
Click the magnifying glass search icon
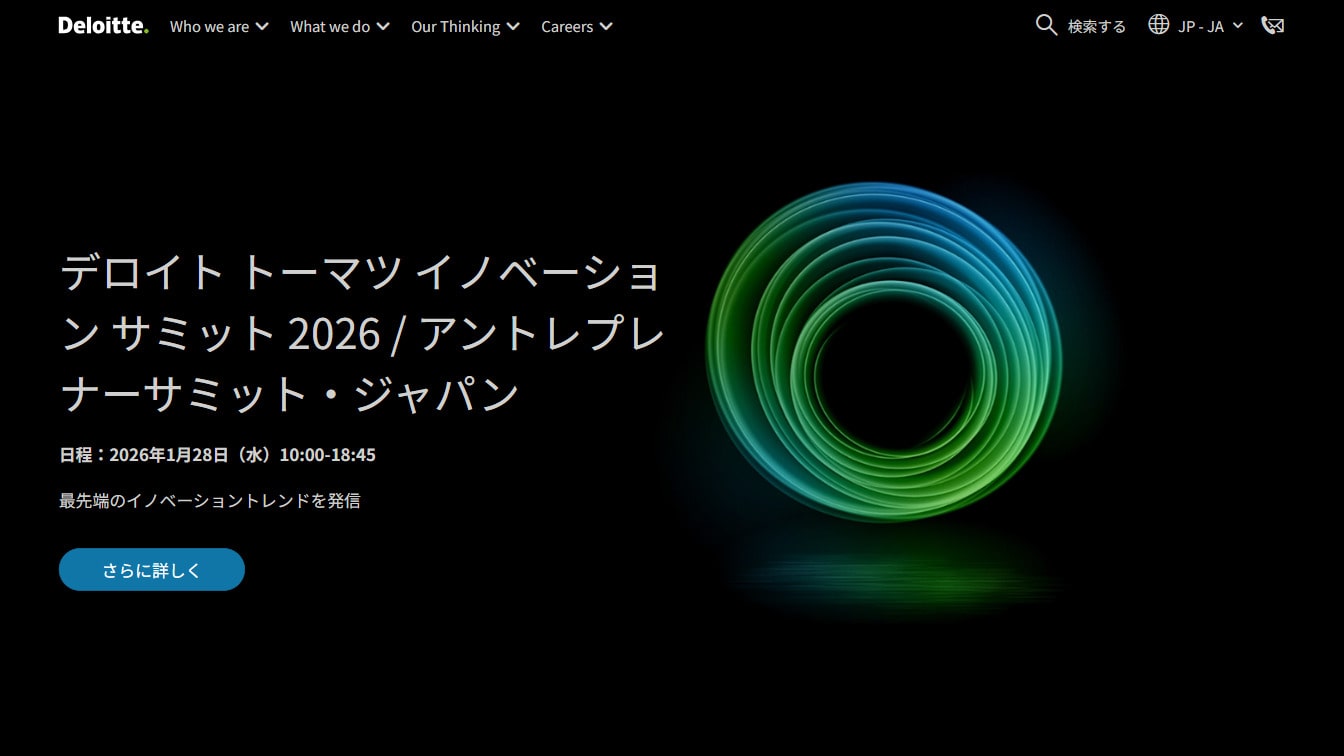tap(1046, 25)
